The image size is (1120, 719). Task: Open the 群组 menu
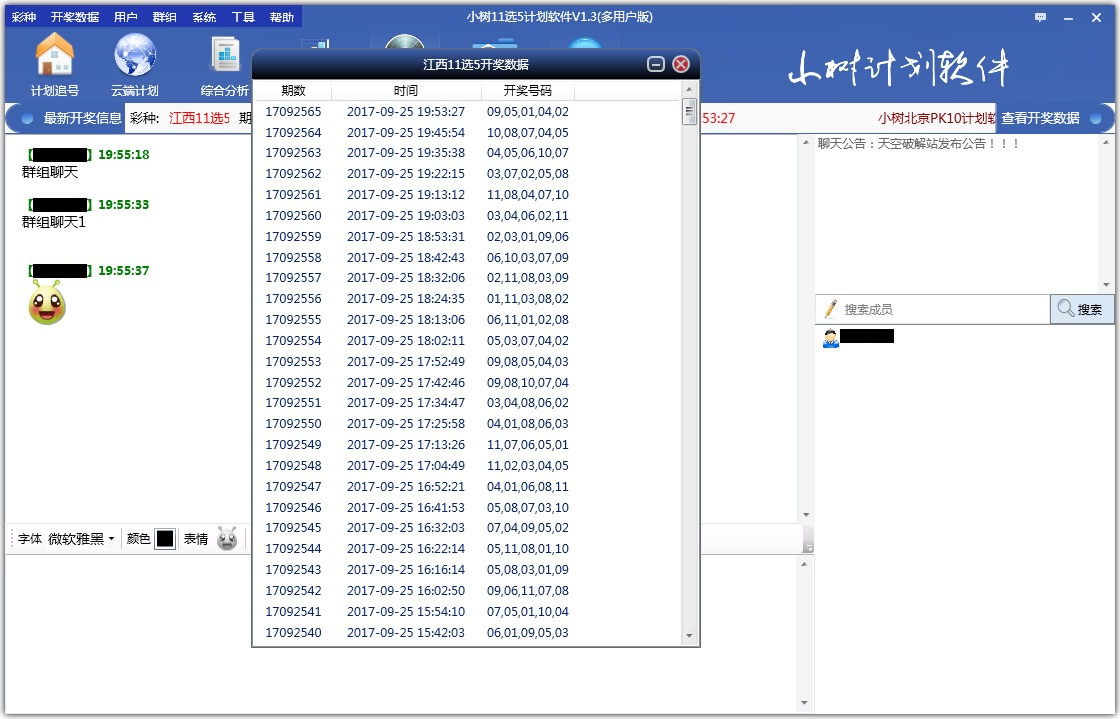pyautogui.click(x=165, y=17)
